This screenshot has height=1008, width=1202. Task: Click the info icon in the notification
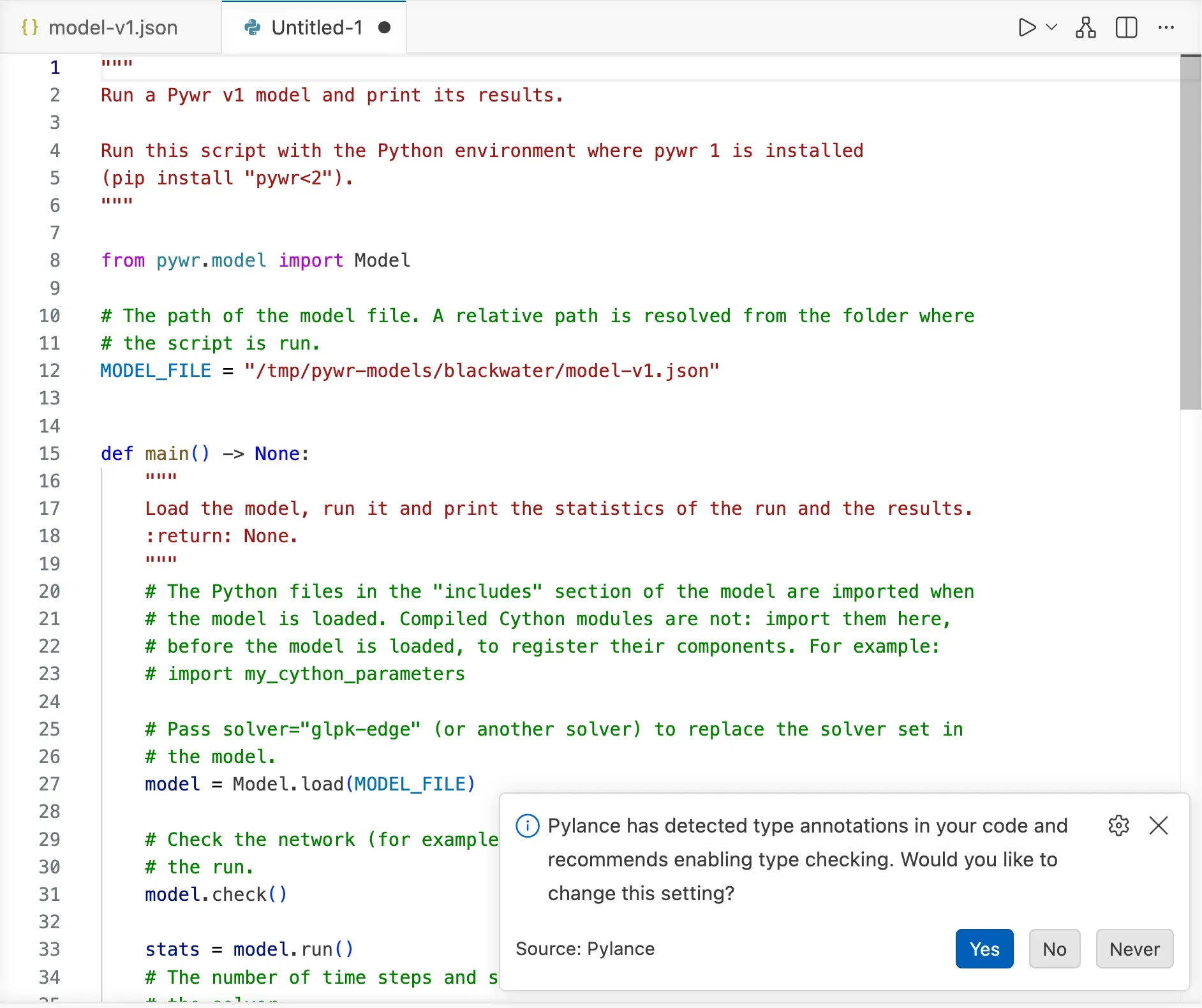click(528, 826)
